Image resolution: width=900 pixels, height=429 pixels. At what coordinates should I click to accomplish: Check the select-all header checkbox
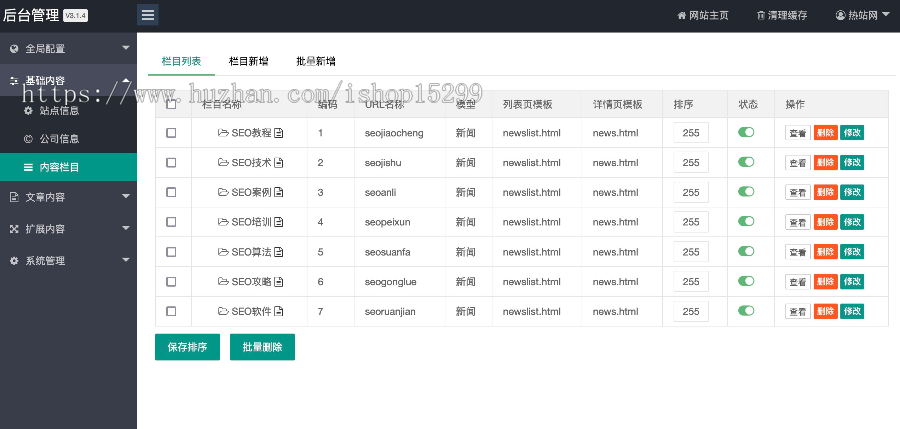(171, 104)
